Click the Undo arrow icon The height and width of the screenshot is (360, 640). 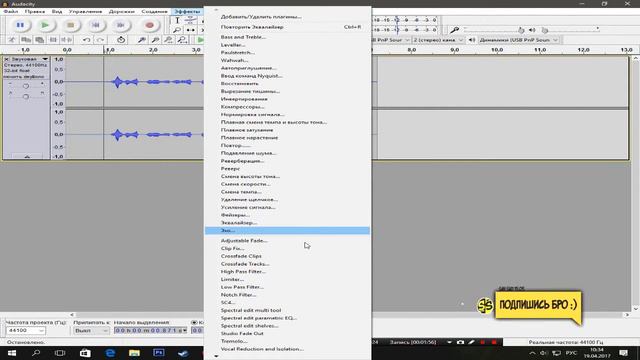coord(87,40)
